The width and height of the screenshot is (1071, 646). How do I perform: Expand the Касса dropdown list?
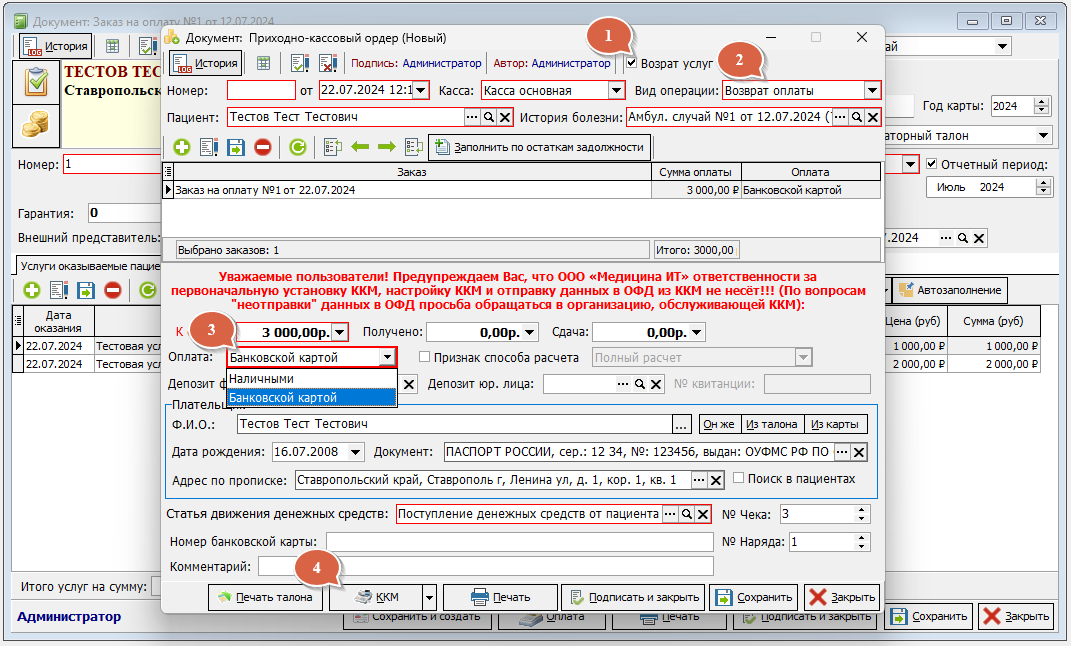click(x=616, y=90)
